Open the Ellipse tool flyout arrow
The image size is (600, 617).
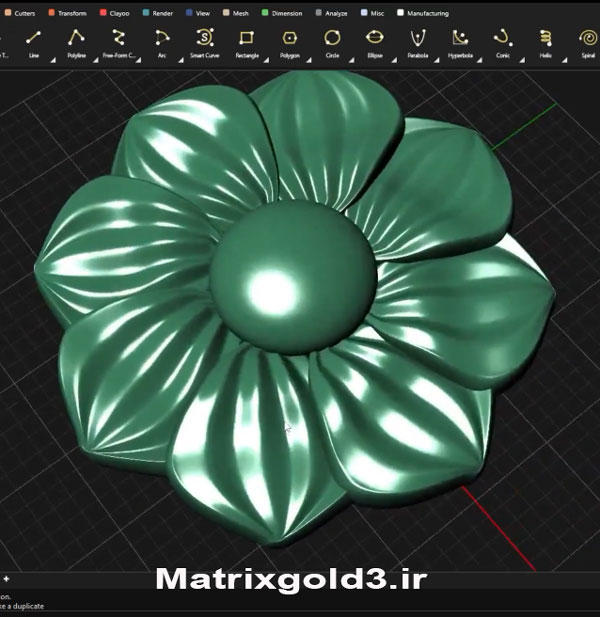pos(394,60)
